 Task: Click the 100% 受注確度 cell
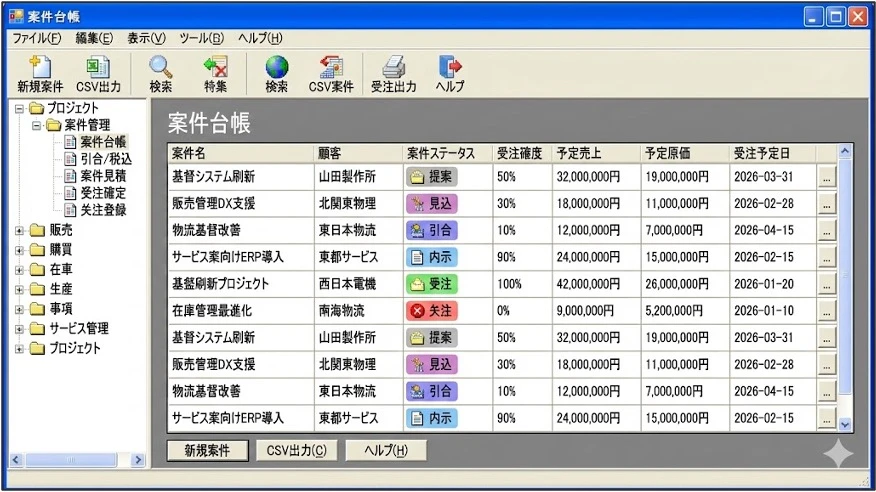(x=522, y=284)
